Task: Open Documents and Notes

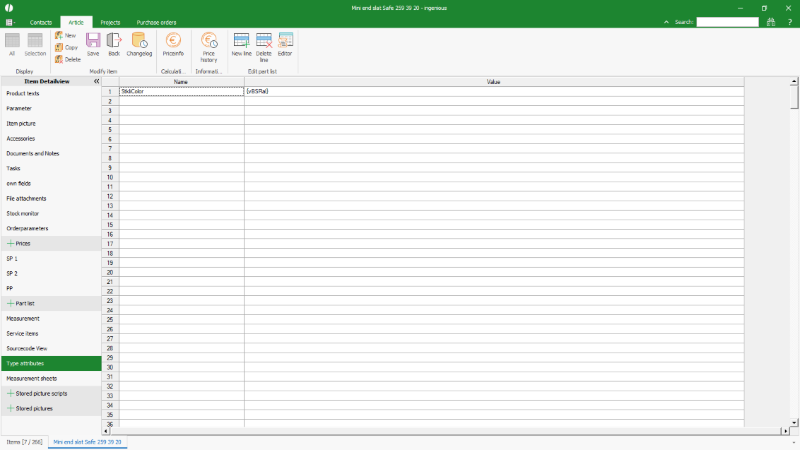Action: point(51,153)
